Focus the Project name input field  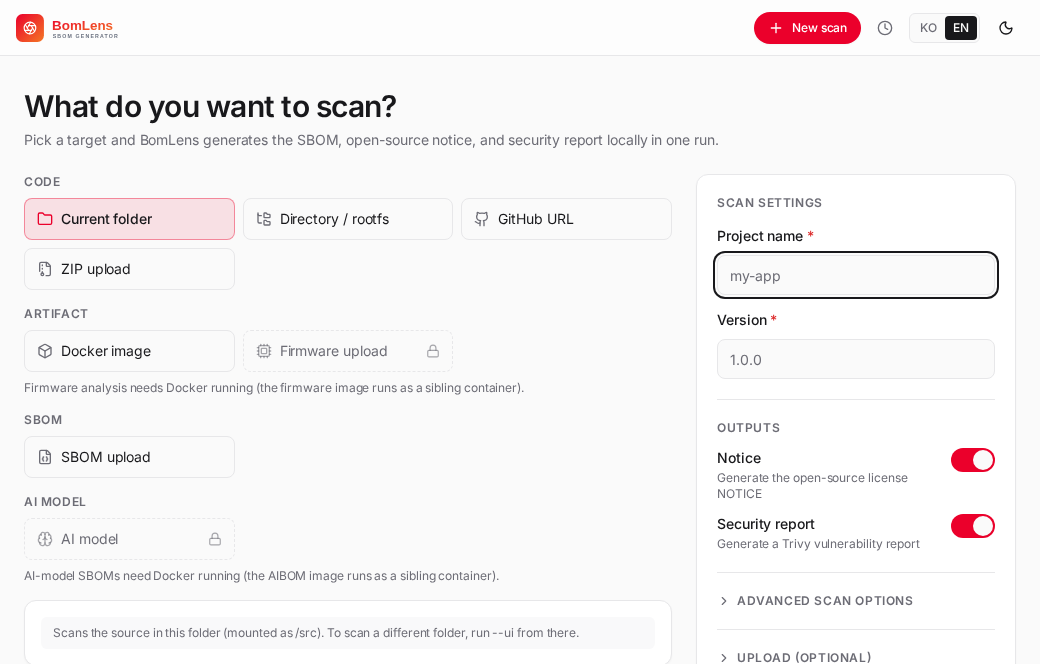pyautogui.click(x=856, y=275)
